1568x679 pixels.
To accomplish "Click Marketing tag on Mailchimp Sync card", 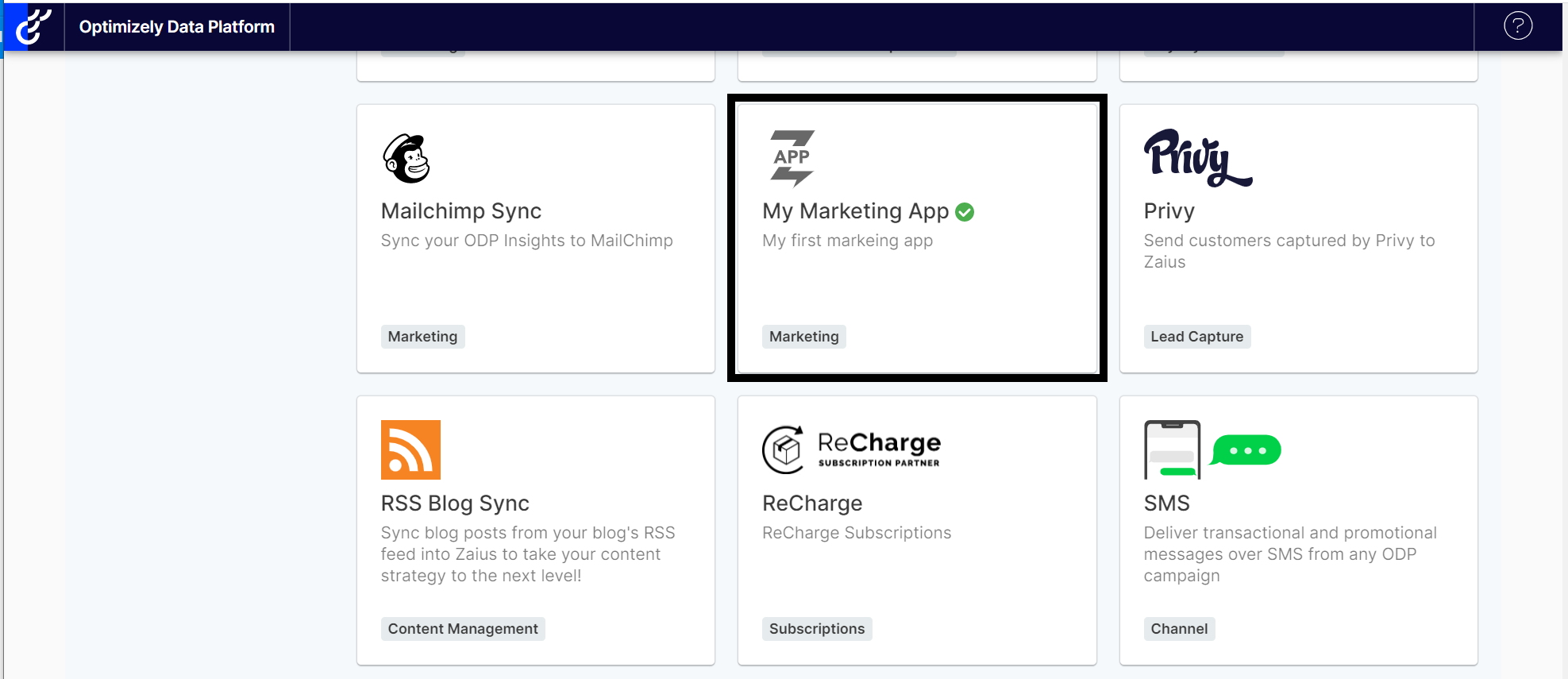I will pyautogui.click(x=422, y=337).
